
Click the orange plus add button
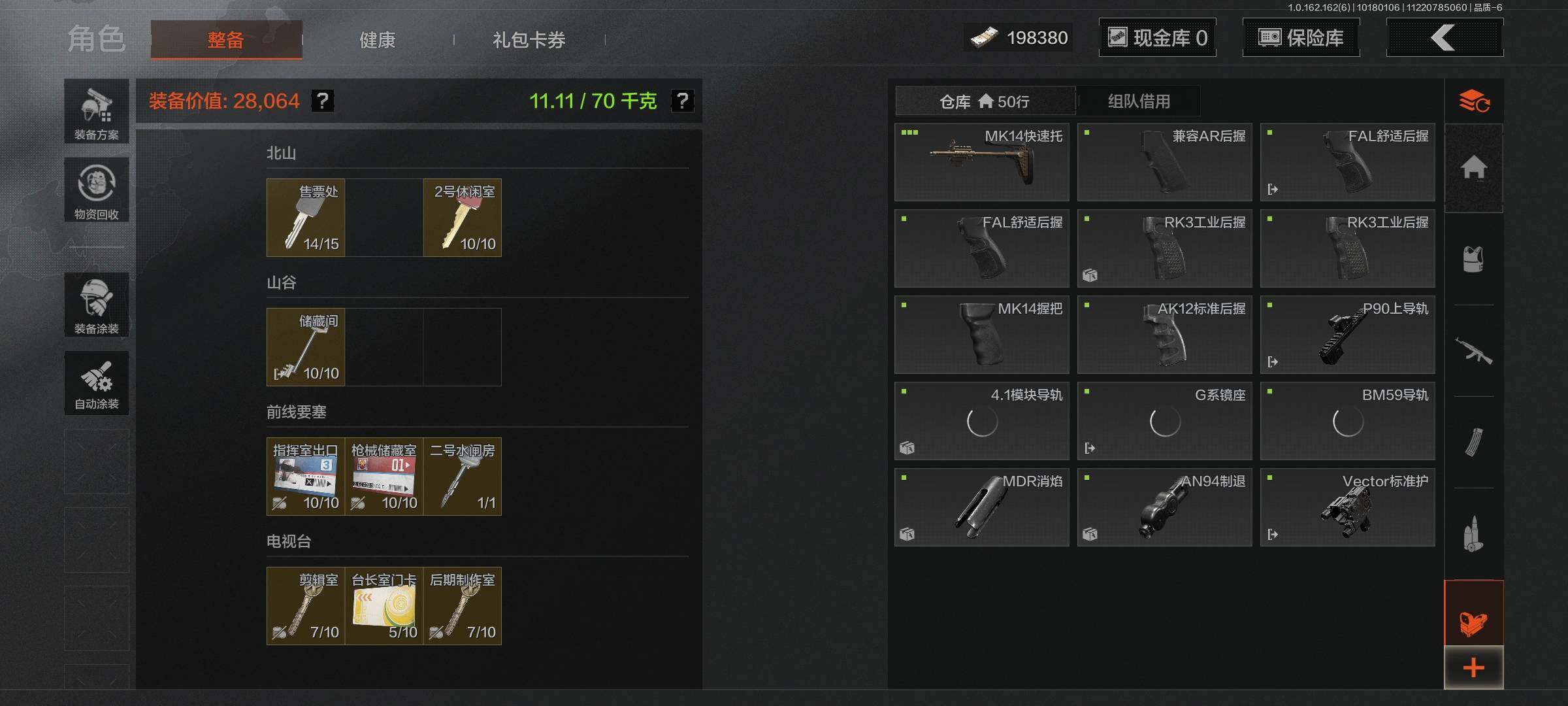coord(1474,667)
